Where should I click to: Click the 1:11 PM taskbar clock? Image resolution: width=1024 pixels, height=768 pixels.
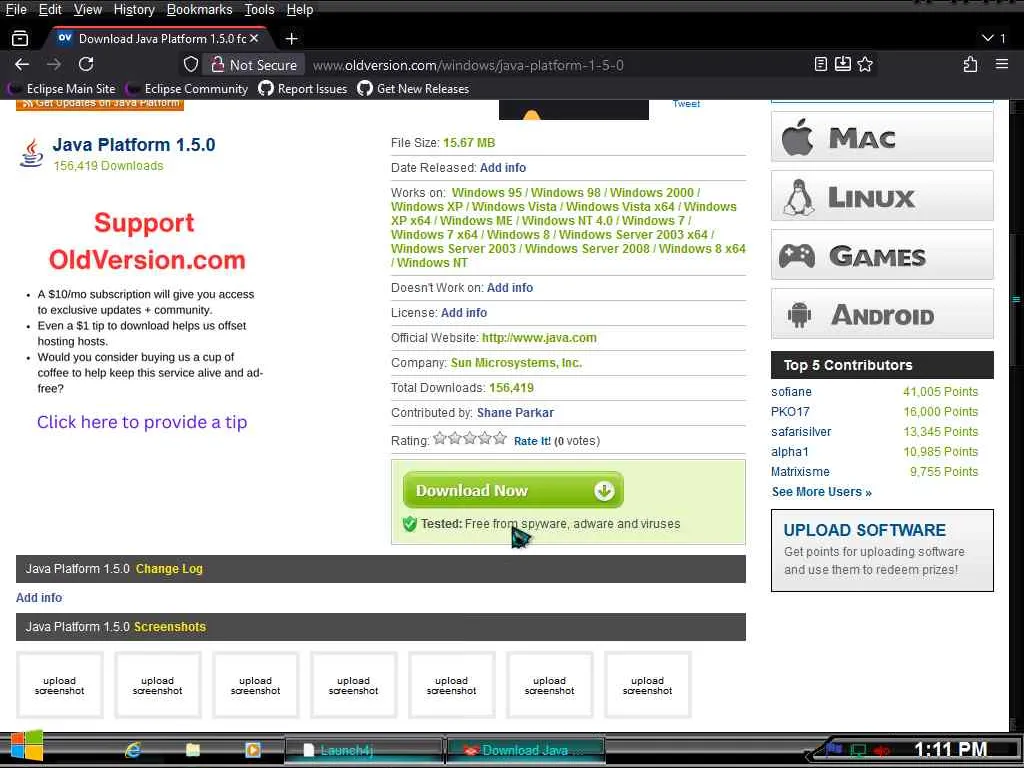950,749
